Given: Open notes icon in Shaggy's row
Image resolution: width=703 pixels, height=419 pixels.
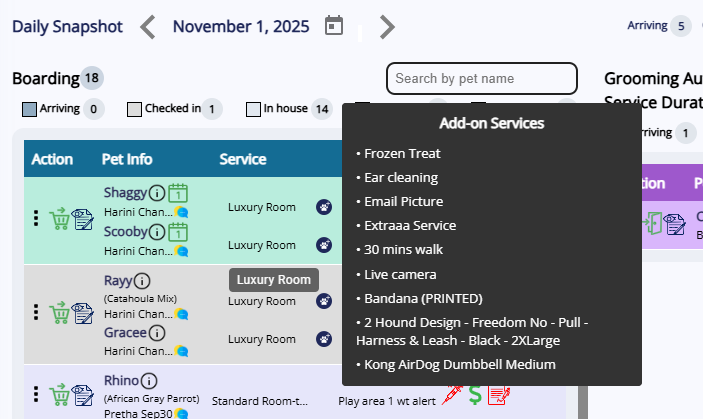Looking at the screenshot, I should tap(83, 218).
